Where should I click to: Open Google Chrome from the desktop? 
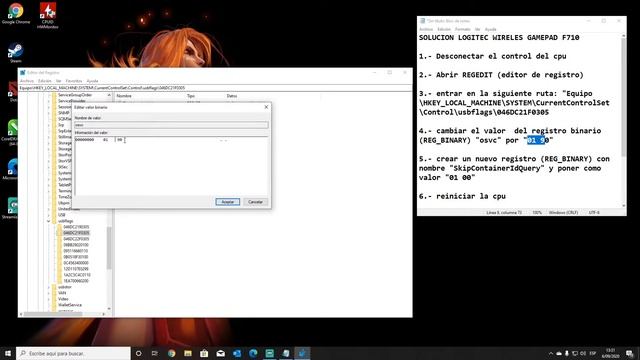pyautogui.click(x=16, y=13)
